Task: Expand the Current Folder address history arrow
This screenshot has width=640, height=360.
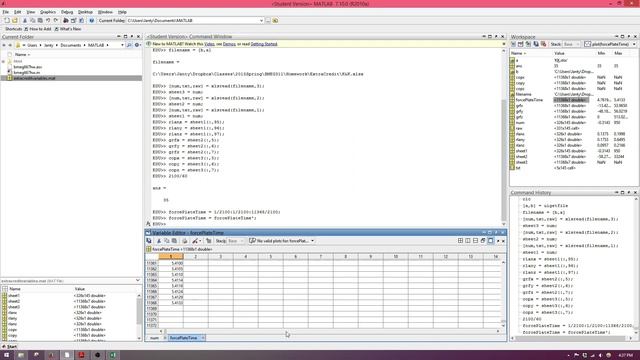Action: (x=122, y=45)
